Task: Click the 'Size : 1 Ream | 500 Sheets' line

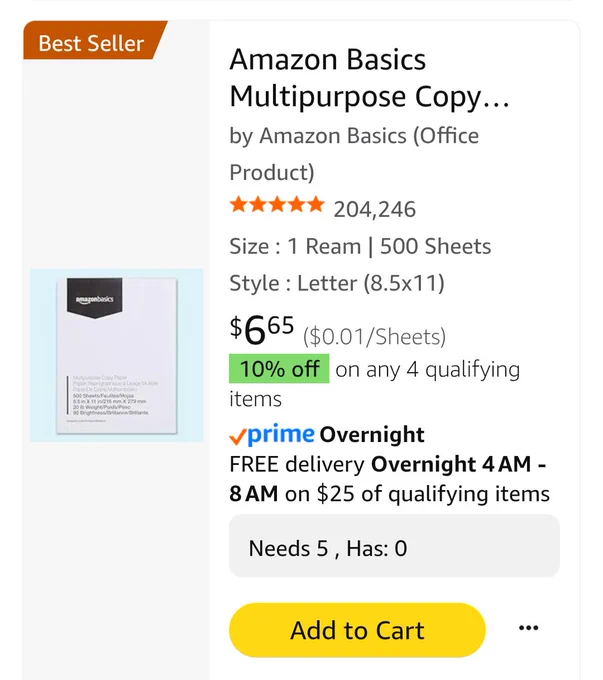Action: click(x=360, y=246)
